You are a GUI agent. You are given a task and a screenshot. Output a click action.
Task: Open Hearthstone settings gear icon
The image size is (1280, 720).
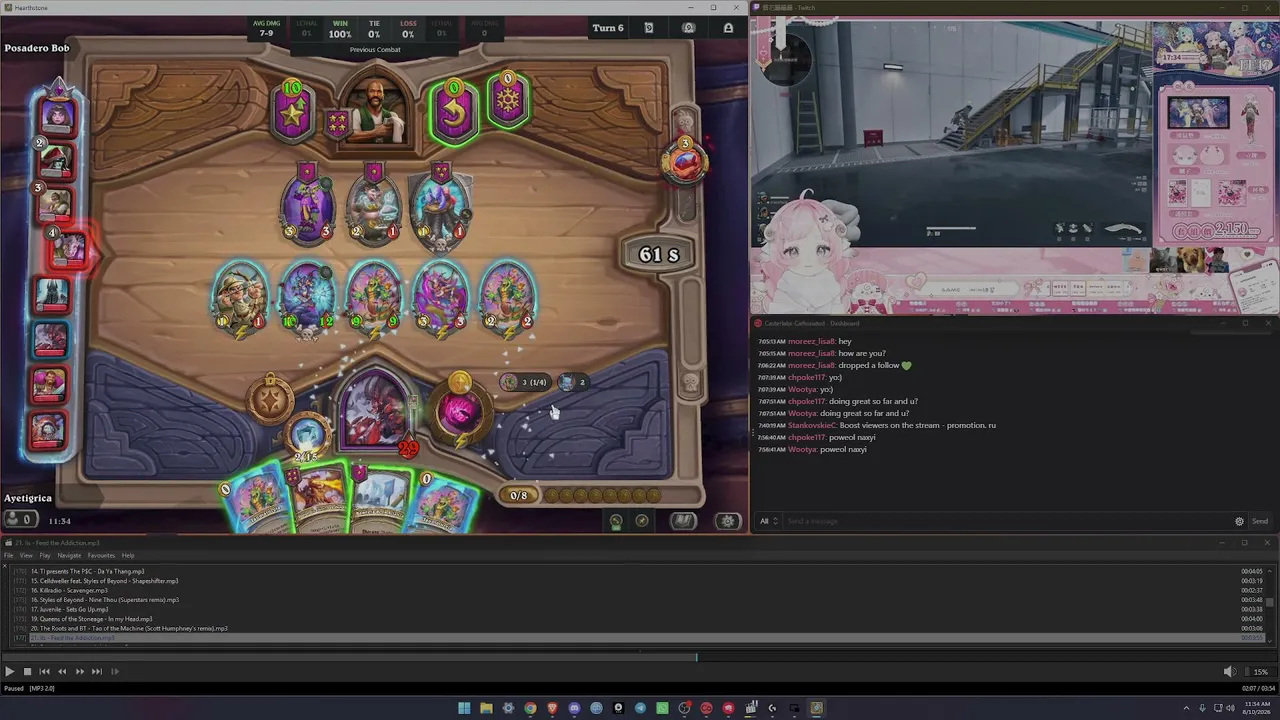coord(728,521)
